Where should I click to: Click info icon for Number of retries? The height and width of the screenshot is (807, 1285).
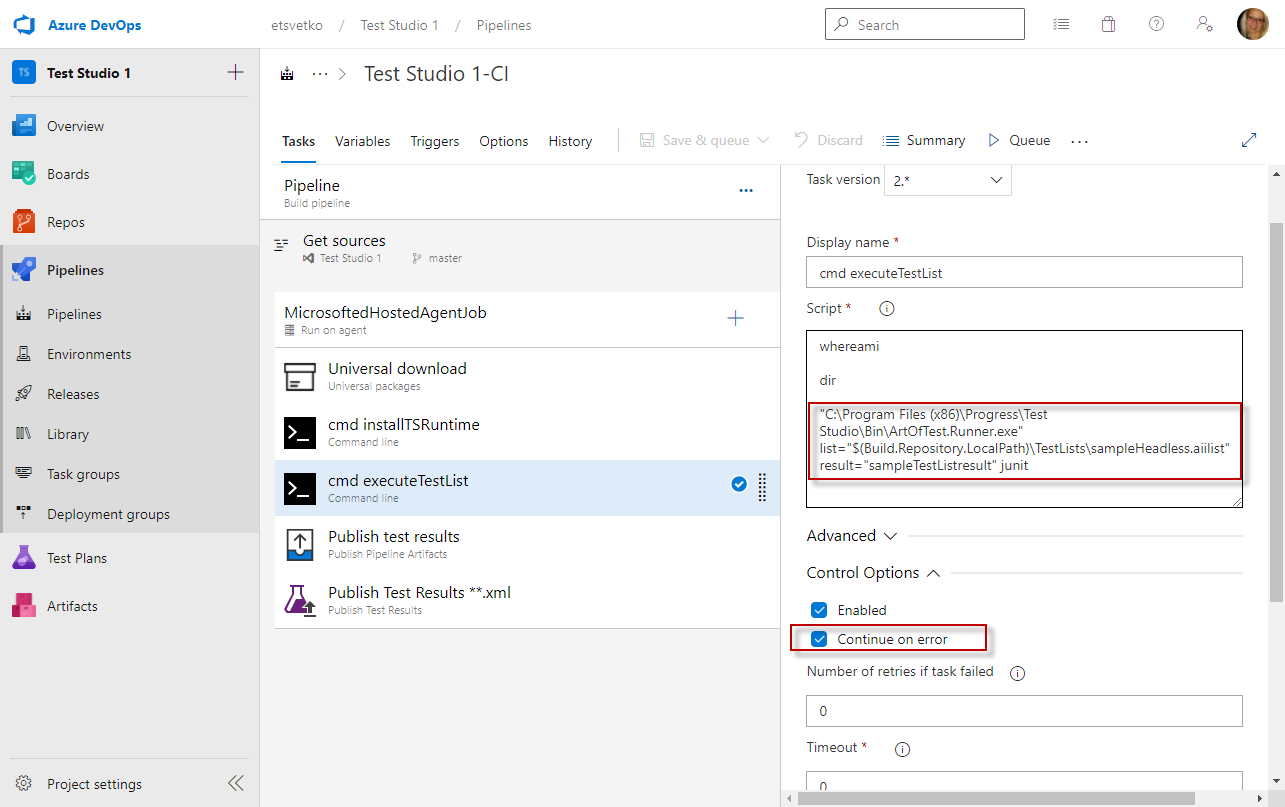[x=1018, y=673]
